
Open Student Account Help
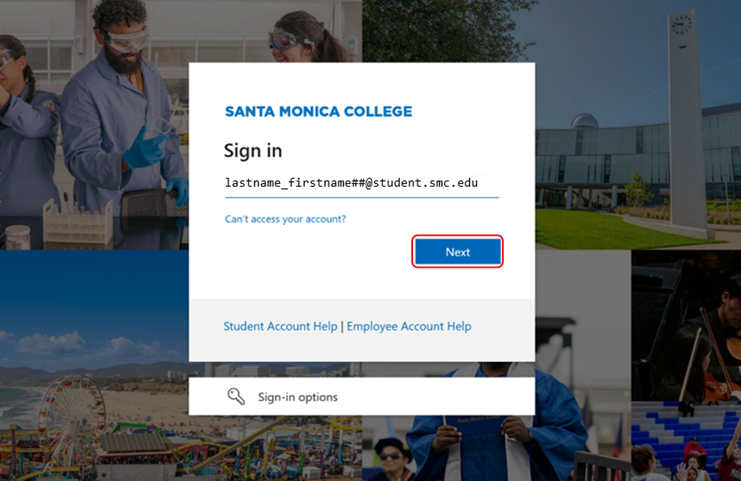(x=280, y=326)
